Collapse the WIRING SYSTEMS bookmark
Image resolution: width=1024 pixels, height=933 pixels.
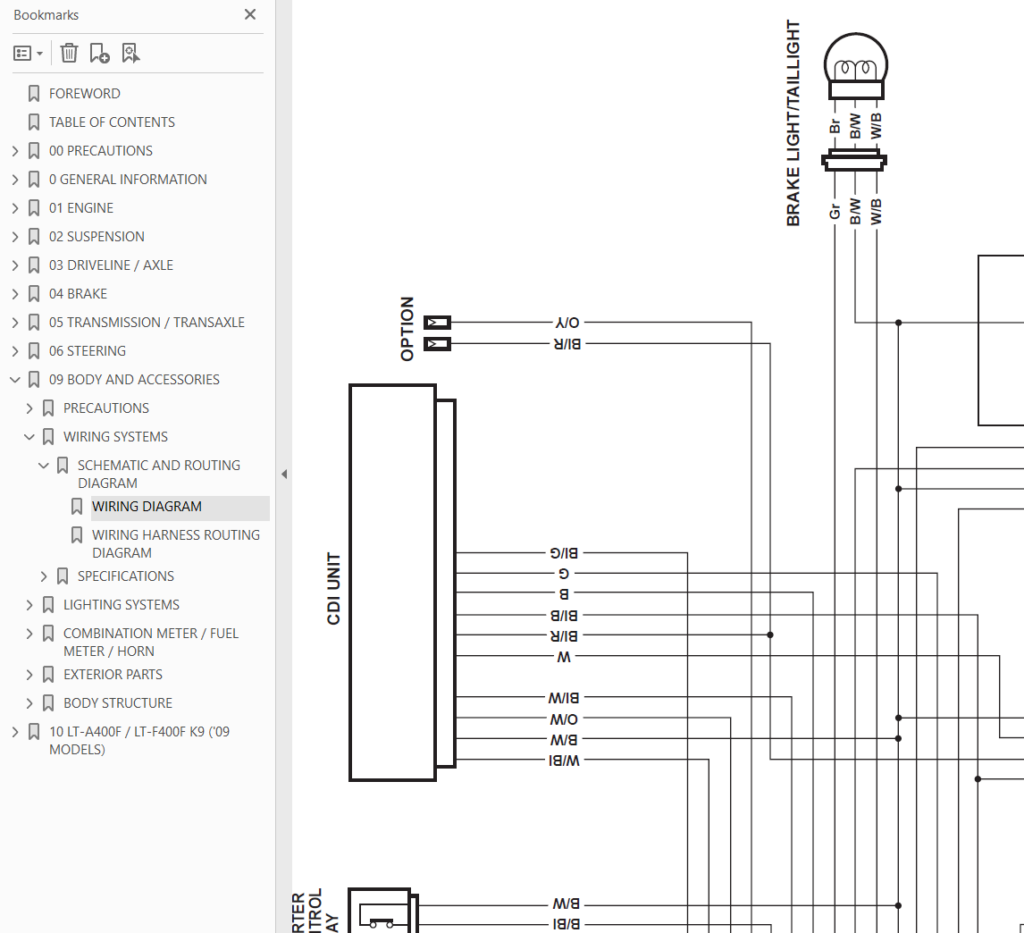coord(29,437)
